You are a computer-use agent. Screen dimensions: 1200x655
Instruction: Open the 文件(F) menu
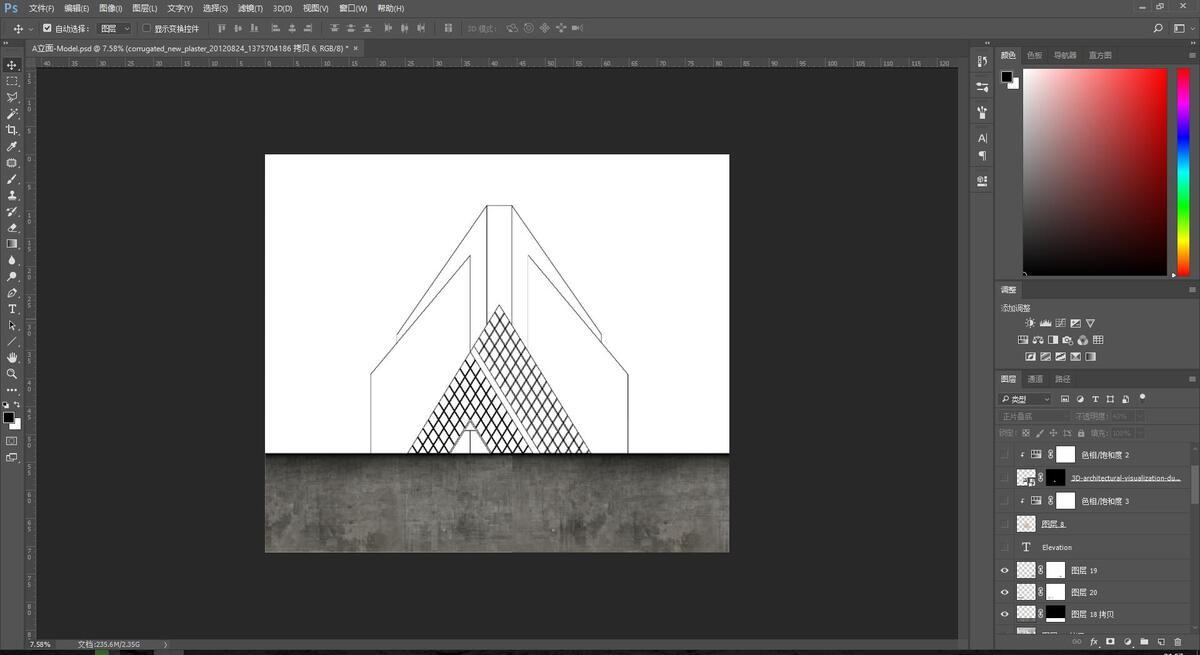tap(41, 8)
